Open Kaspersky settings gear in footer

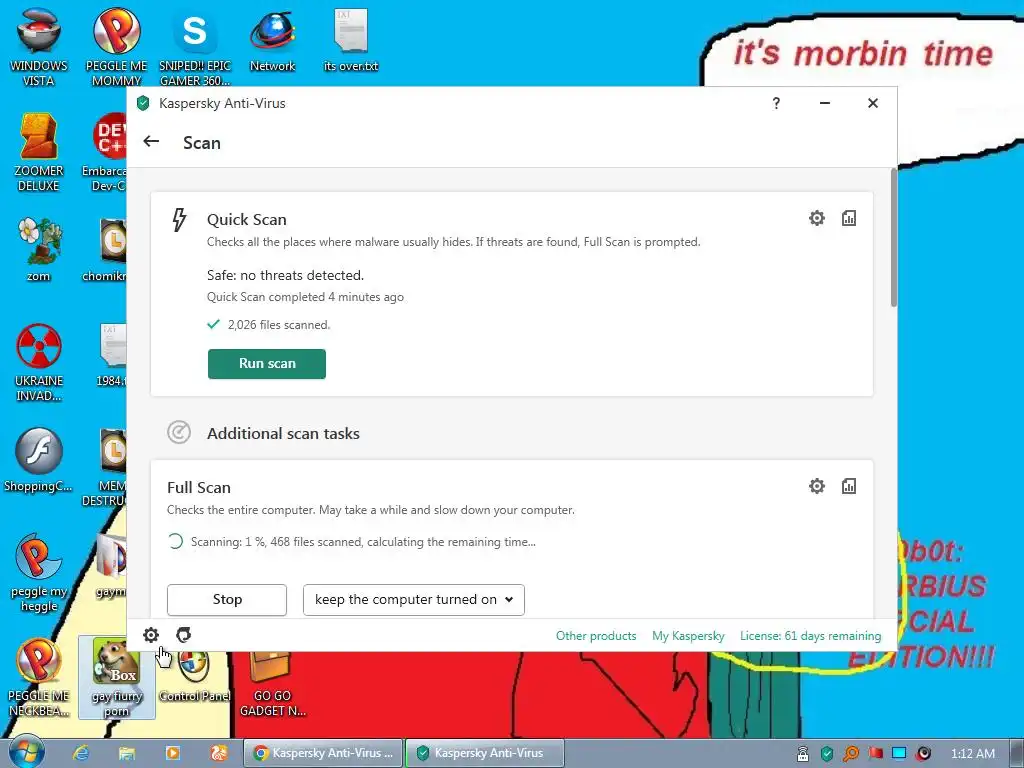(151, 635)
